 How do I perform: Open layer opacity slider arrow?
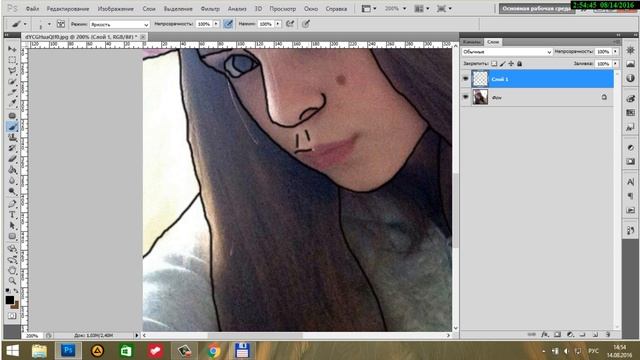[616, 51]
